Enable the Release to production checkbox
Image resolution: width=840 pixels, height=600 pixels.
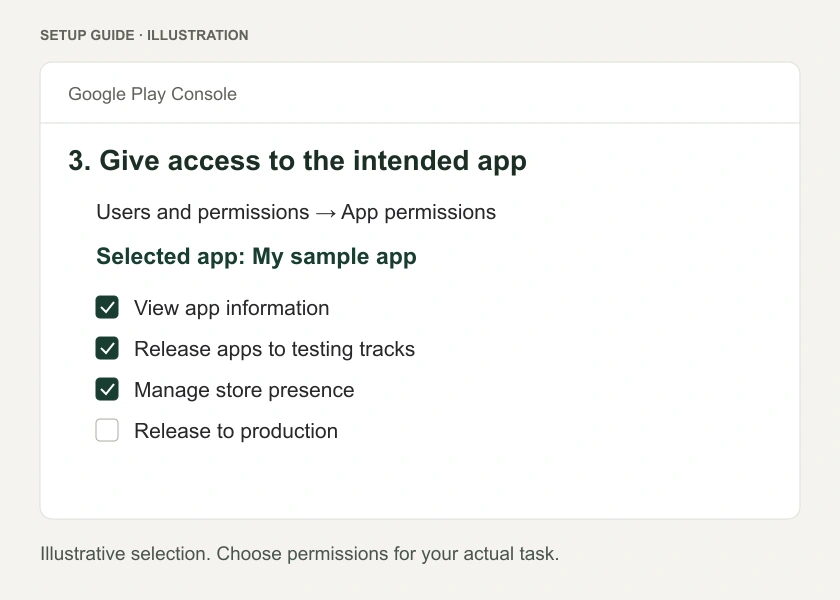[x=107, y=431]
